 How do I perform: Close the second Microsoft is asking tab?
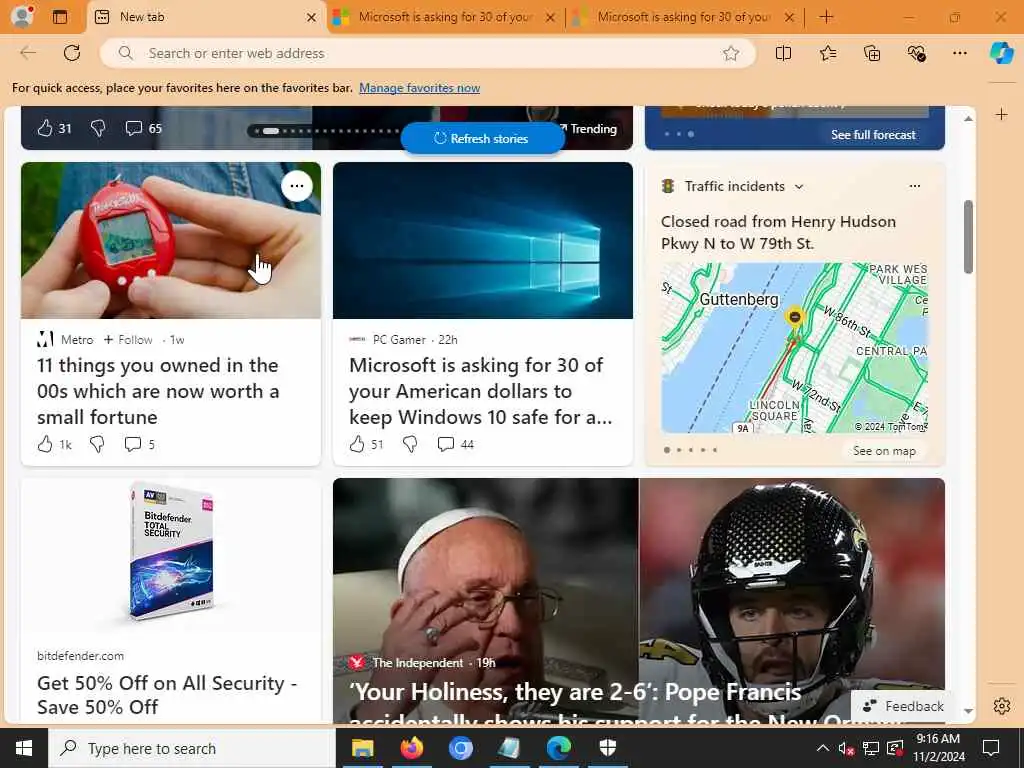coord(551,18)
